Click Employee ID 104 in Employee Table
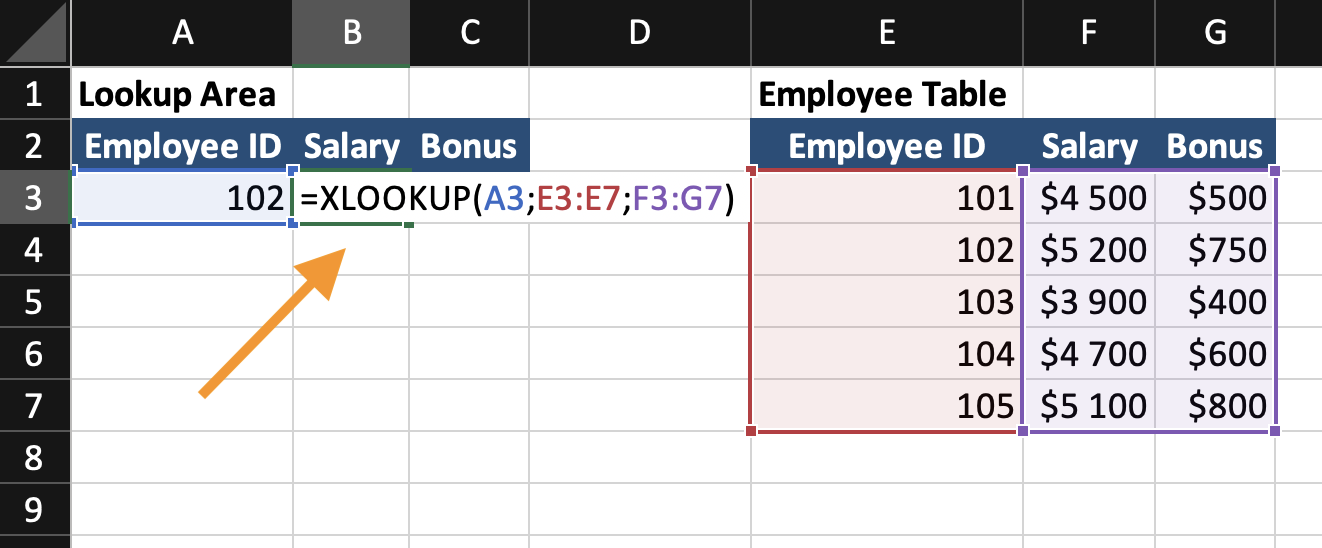Image resolution: width=1322 pixels, height=548 pixels. [x=886, y=354]
